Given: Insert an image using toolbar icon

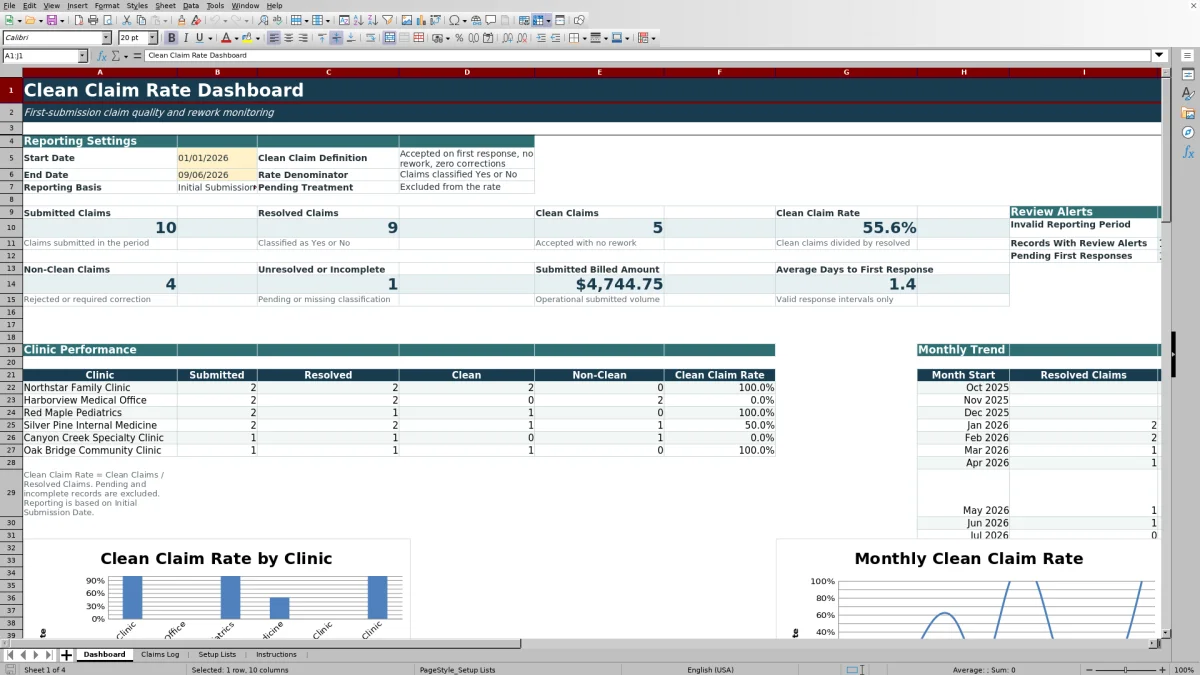Looking at the screenshot, I should pos(405,20).
